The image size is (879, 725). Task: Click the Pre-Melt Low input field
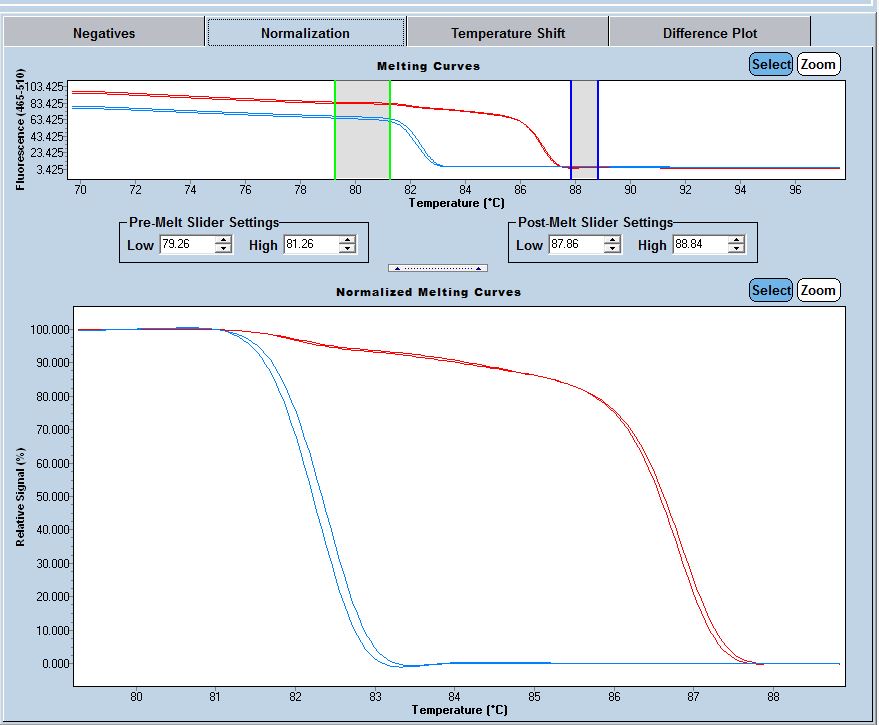(x=187, y=245)
